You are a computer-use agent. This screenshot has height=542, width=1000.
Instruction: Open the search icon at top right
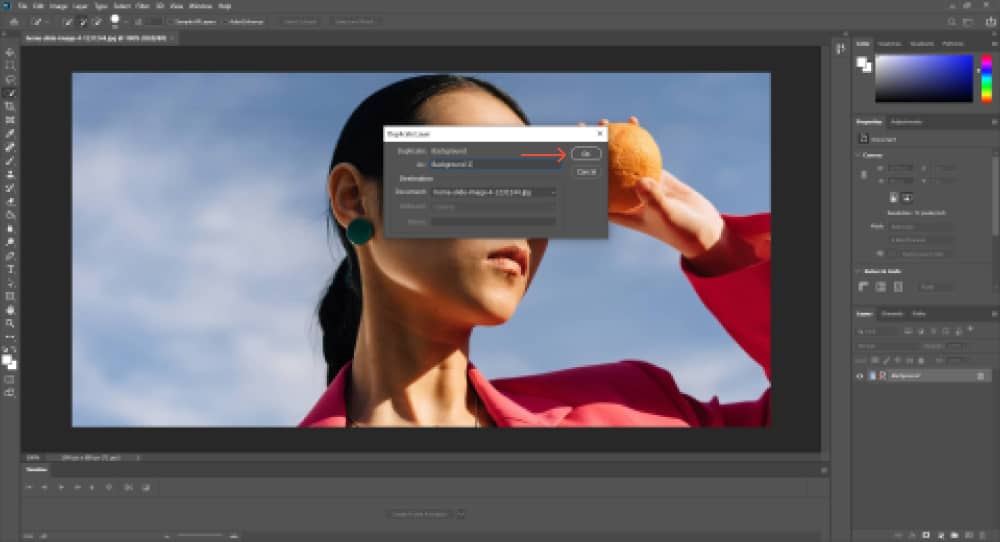952,22
